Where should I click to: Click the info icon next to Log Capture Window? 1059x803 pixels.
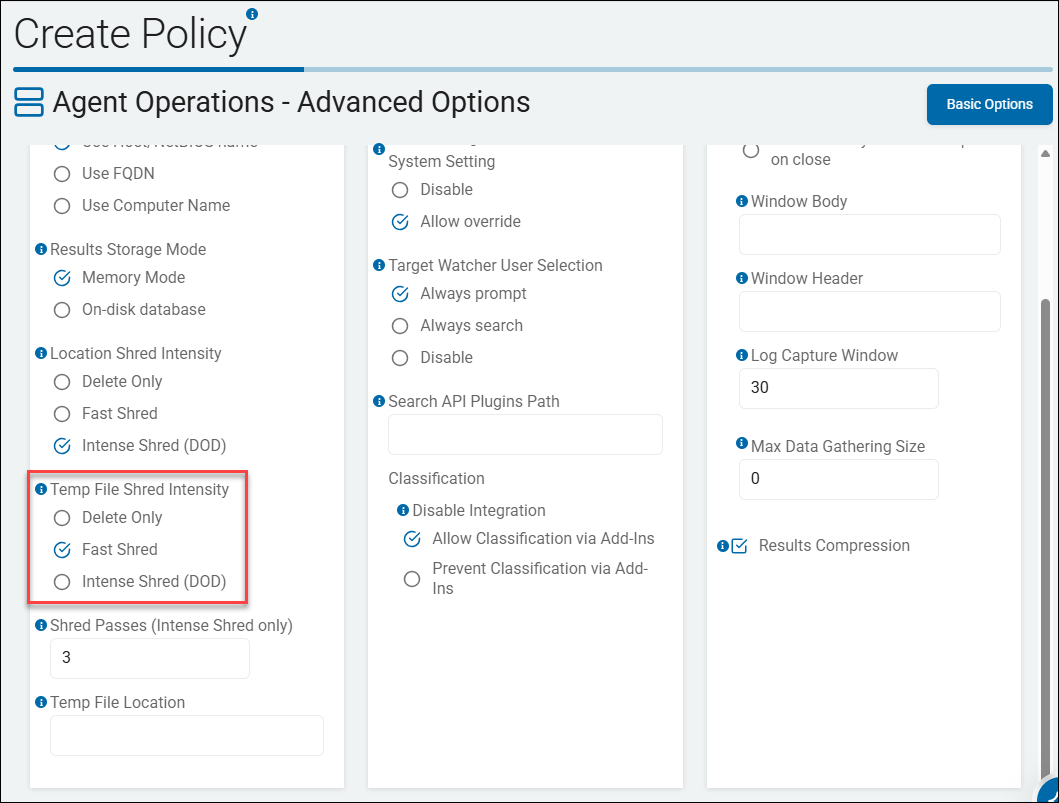[x=741, y=355]
